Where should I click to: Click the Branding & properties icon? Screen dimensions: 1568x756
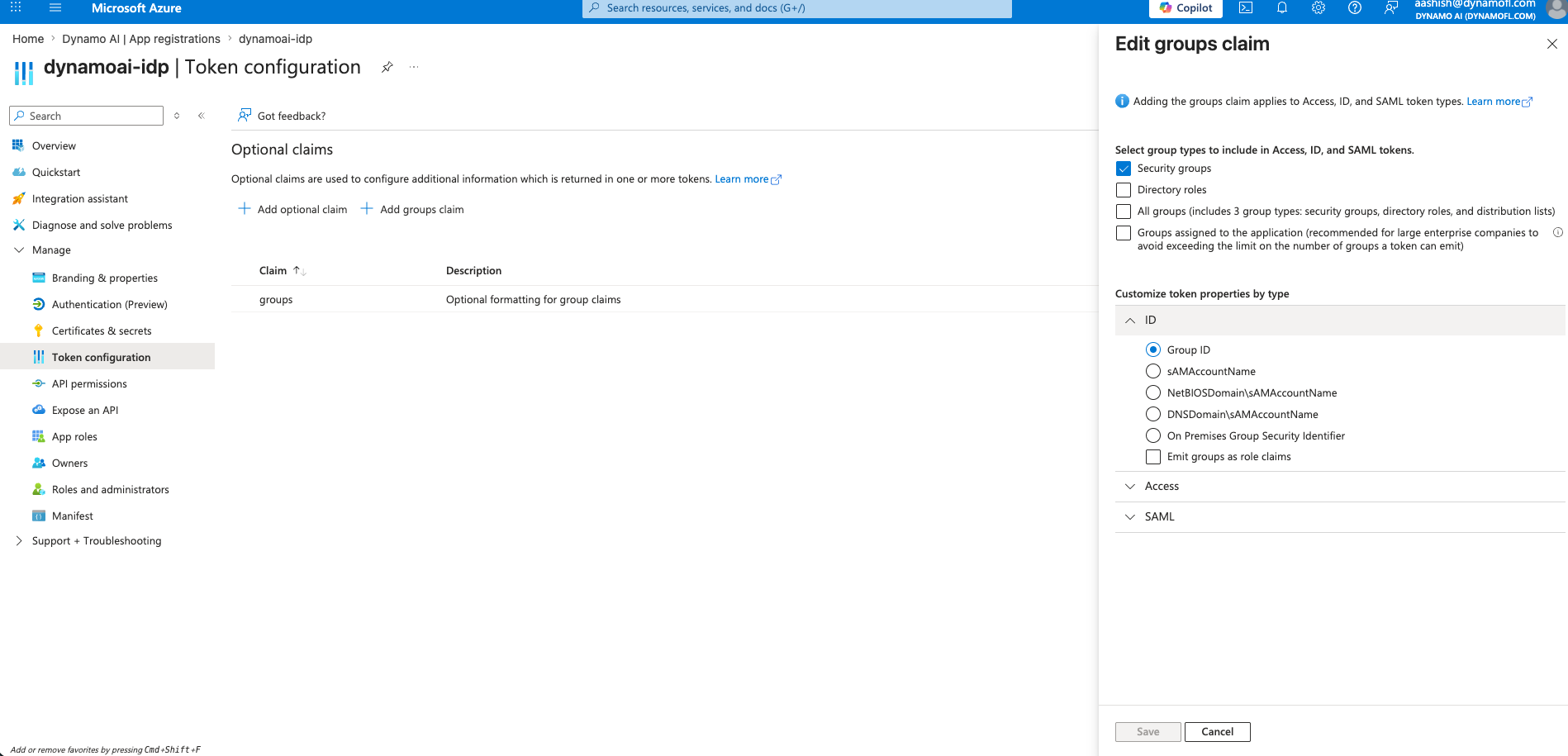click(x=38, y=278)
